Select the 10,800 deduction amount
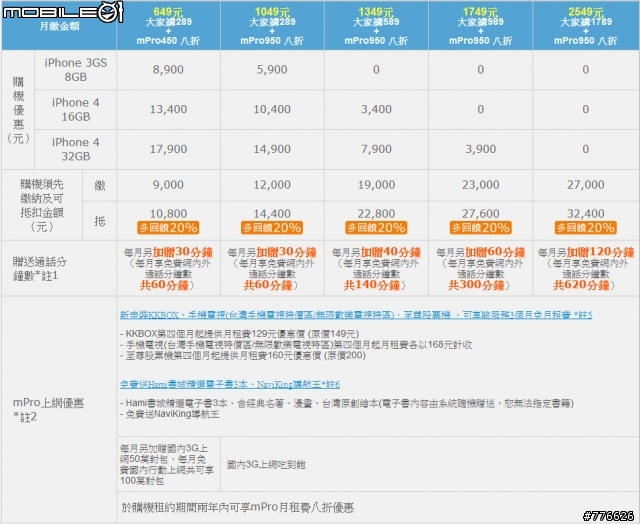The height and width of the screenshot is (524, 640). click(x=168, y=213)
